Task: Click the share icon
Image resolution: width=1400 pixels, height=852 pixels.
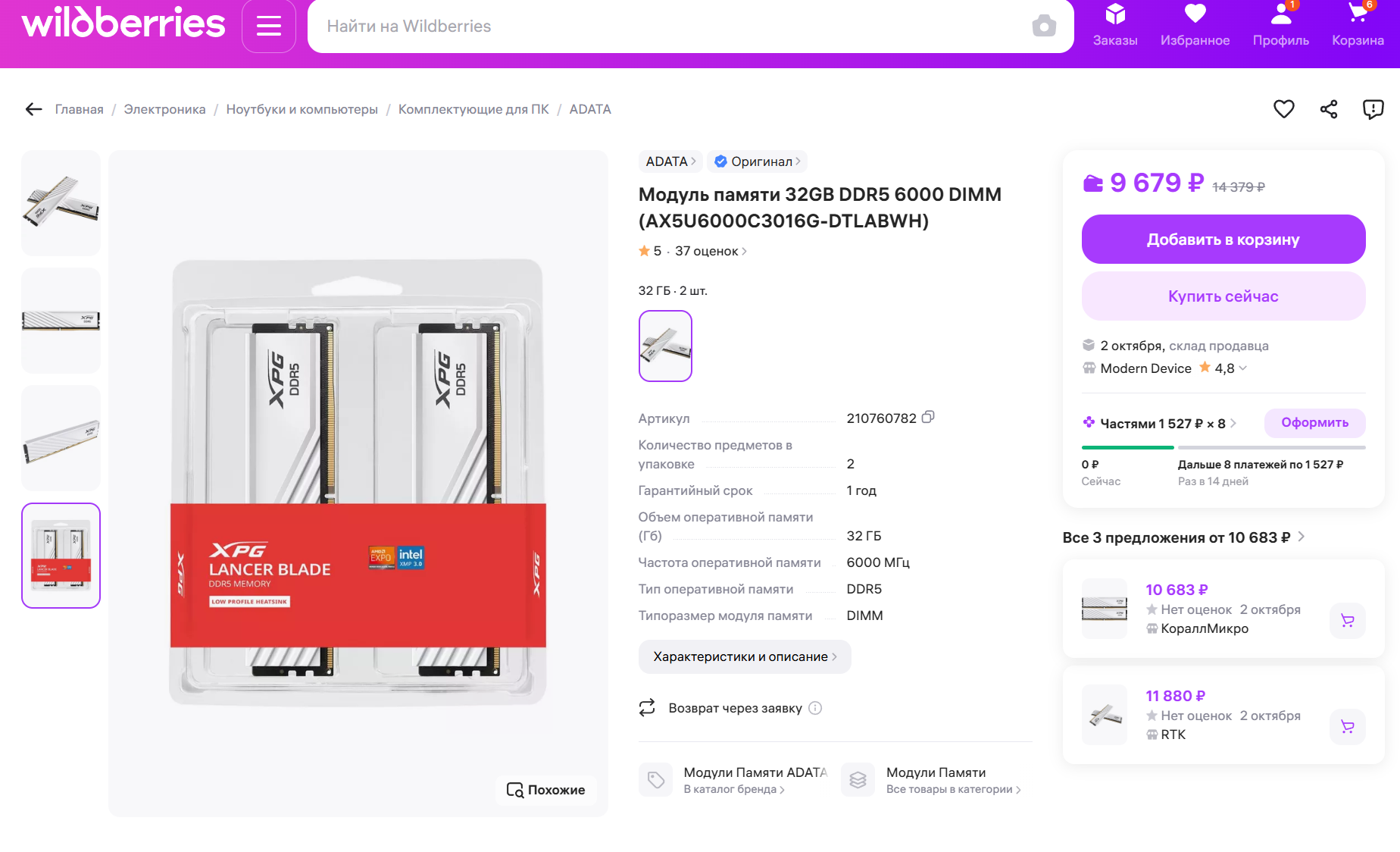Action: [x=1328, y=109]
